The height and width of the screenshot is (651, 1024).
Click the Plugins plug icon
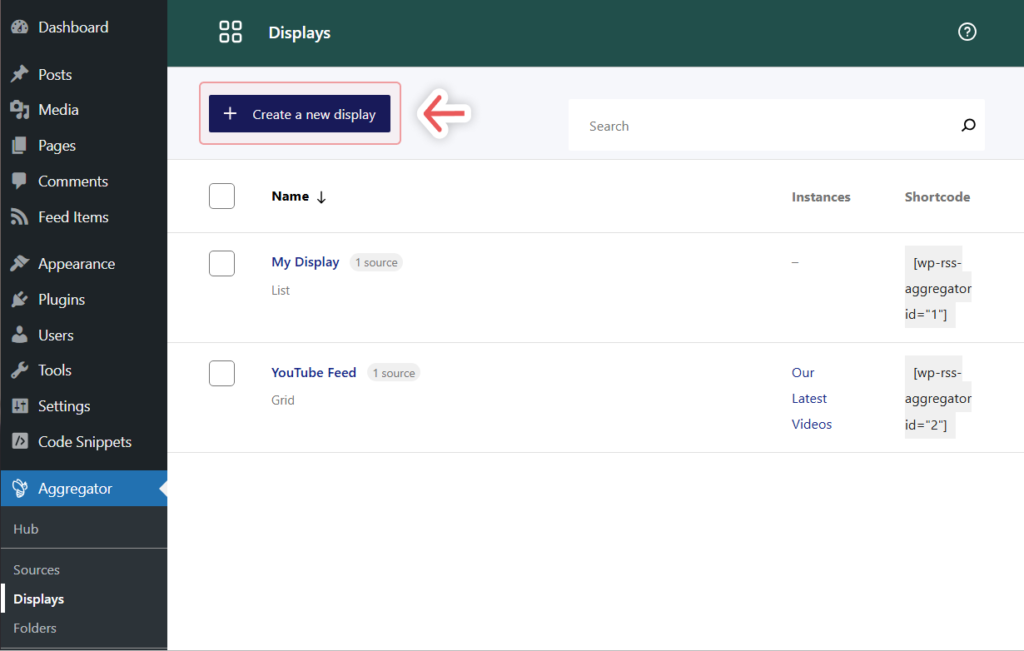22,299
